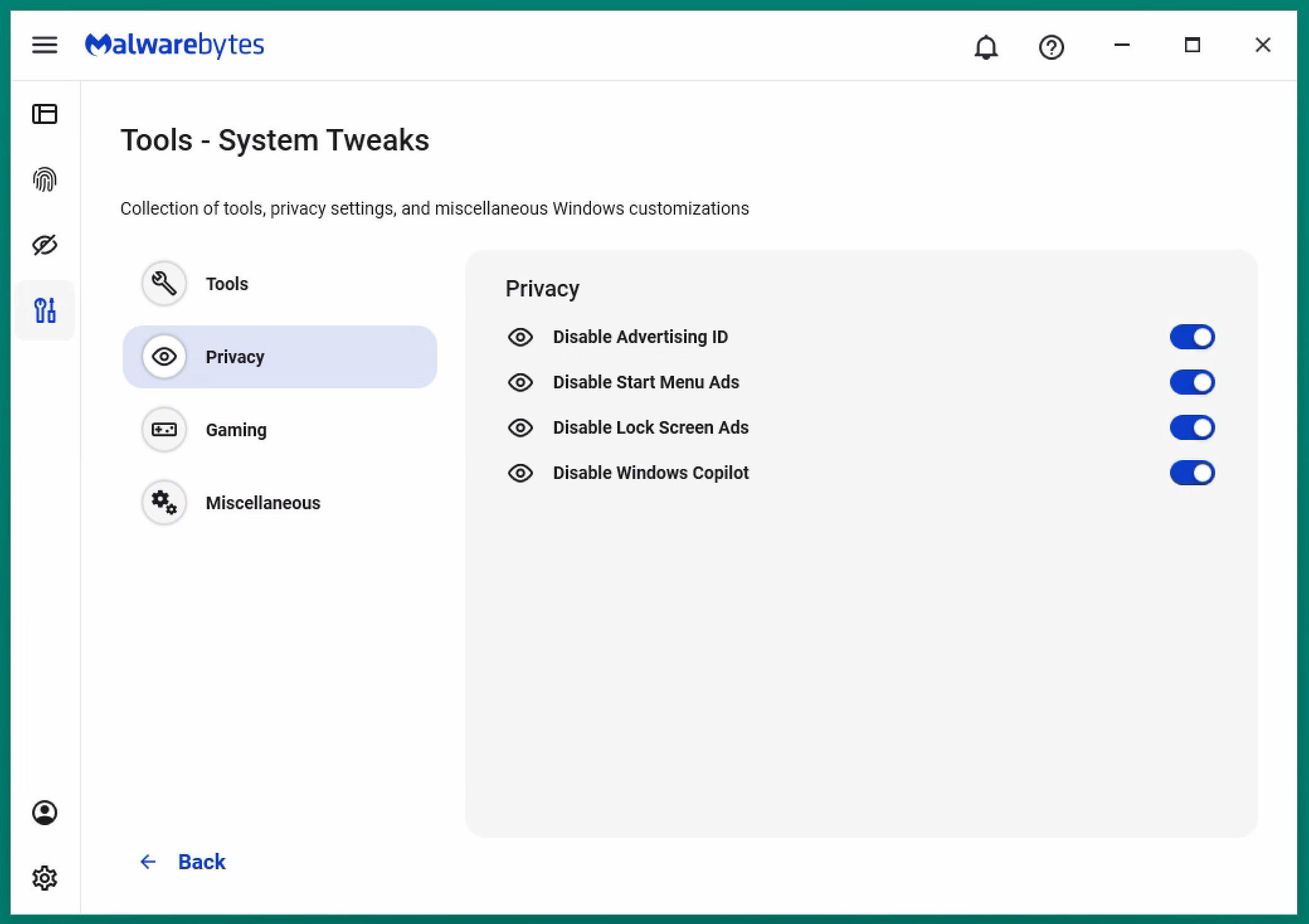Select the Gaming category
This screenshot has width=1309, height=924.
(x=236, y=430)
